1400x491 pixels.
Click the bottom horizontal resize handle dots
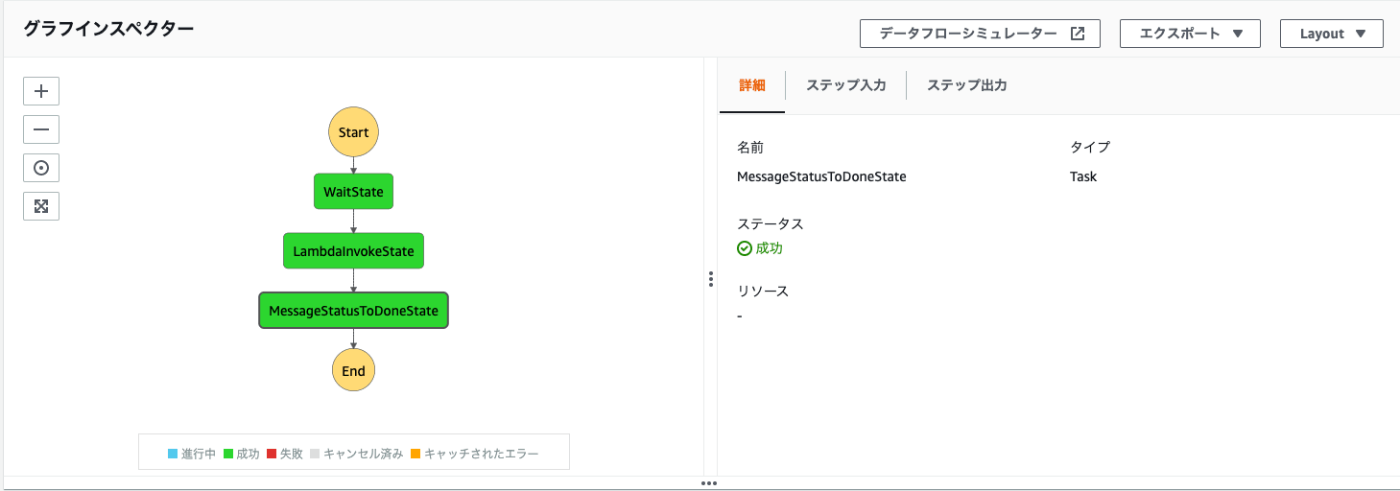[709, 483]
